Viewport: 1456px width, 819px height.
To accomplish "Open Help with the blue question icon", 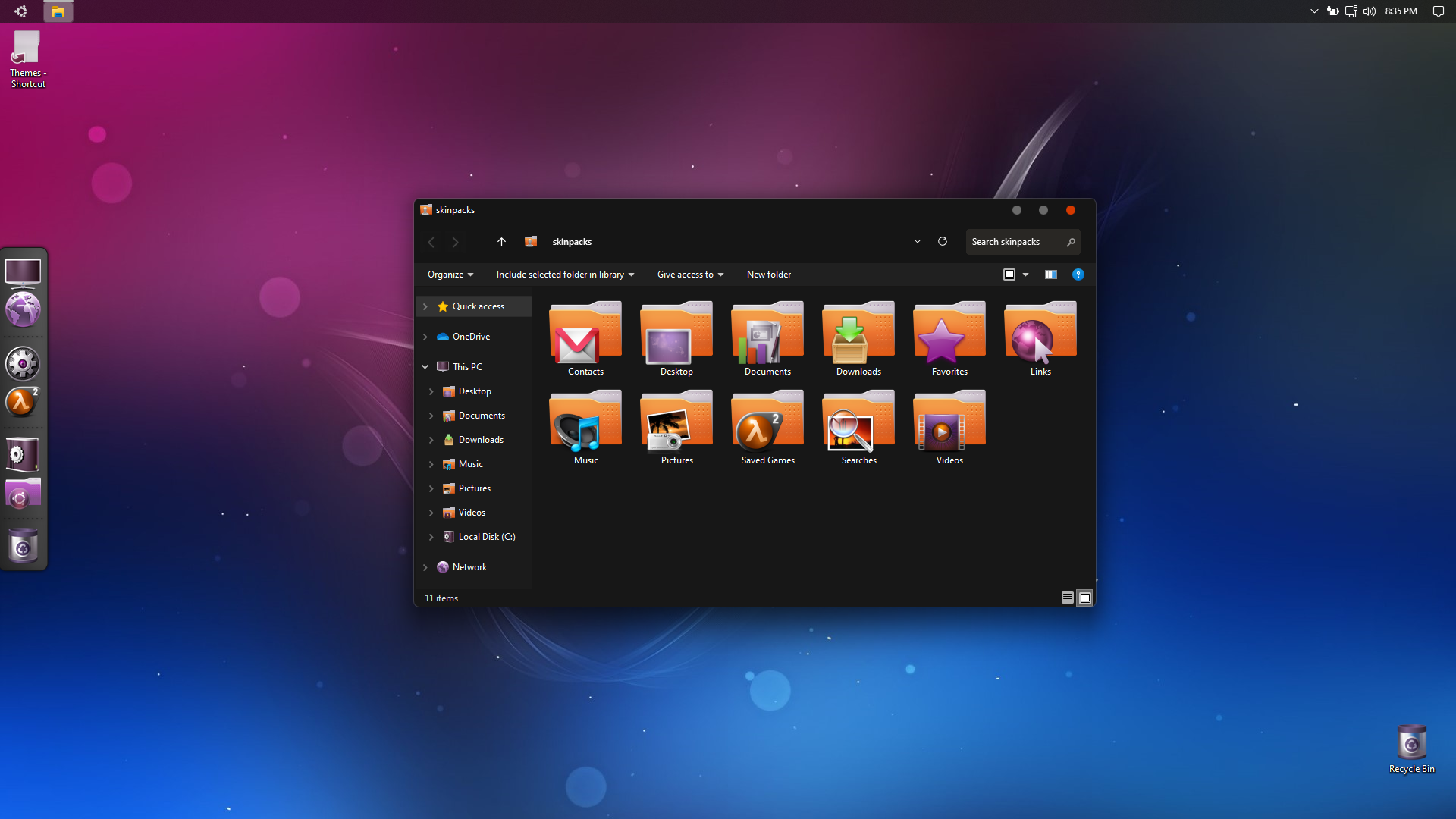I will tap(1078, 275).
